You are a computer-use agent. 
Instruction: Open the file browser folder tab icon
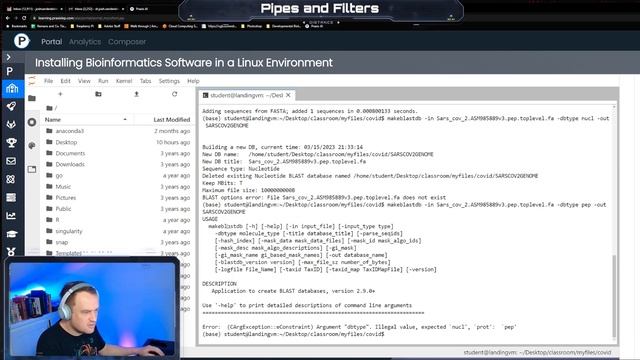pyautogui.click(x=32, y=98)
